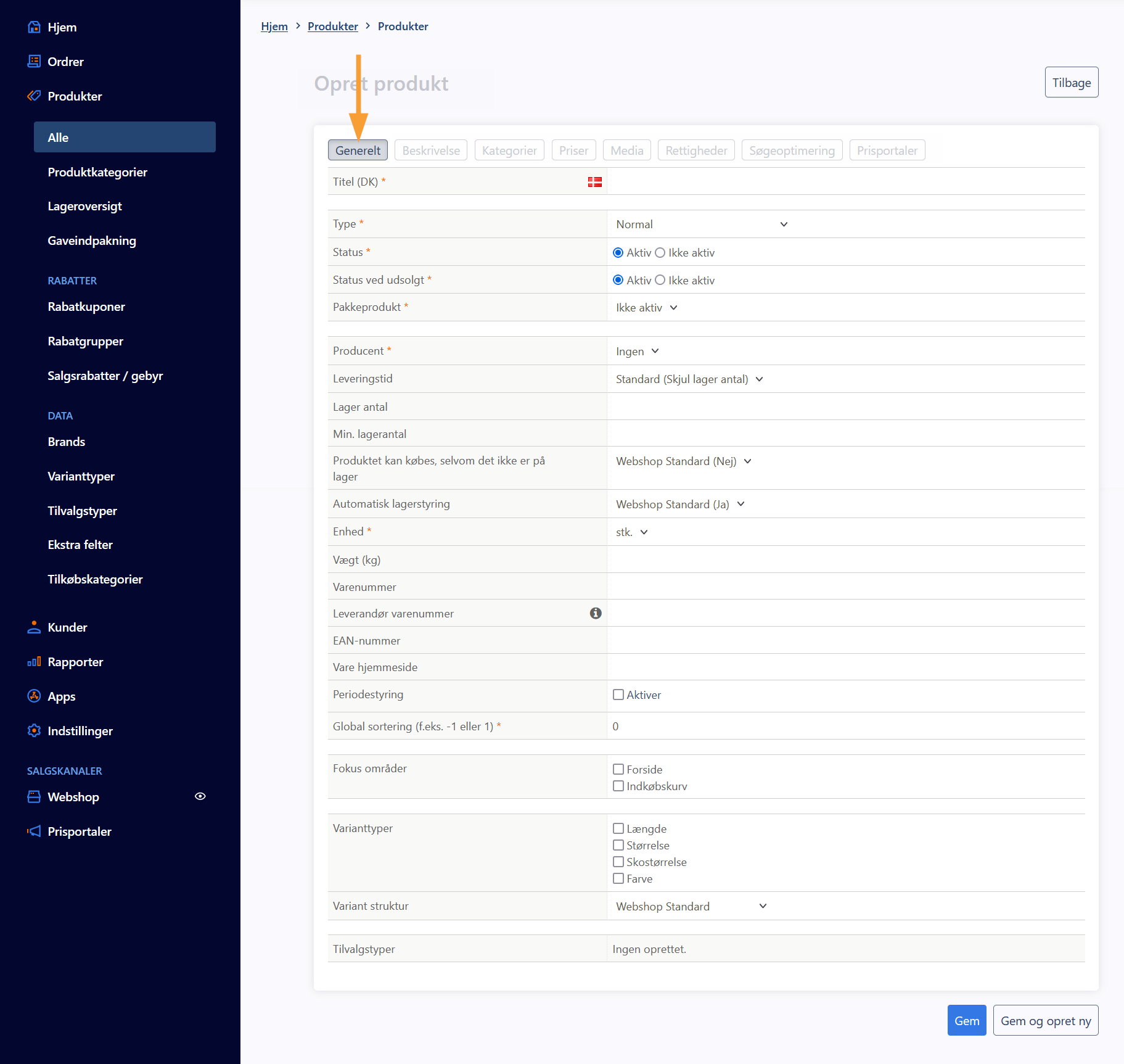The image size is (1124, 1064).
Task: Click the Lager antal input field
Action: point(846,407)
